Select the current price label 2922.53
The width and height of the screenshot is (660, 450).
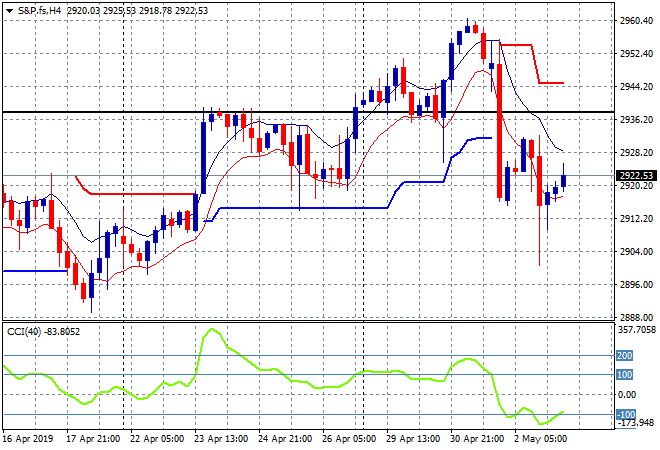pyautogui.click(x=636, y=176)
